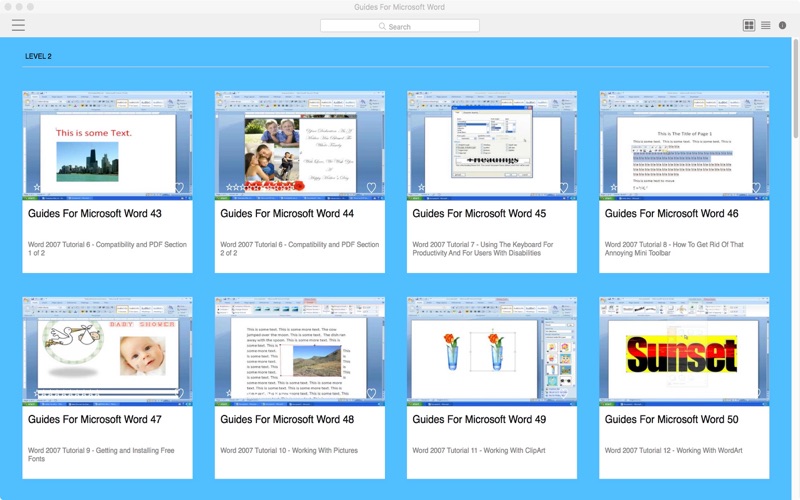
Task: Select 'Using The Keyboard For Productivity' description
Action: coord(483,248)
